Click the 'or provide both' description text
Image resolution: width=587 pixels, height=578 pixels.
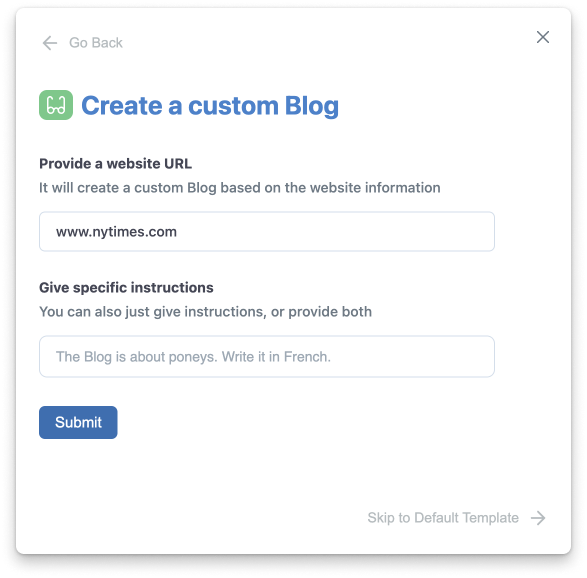(x=321, y=311)
